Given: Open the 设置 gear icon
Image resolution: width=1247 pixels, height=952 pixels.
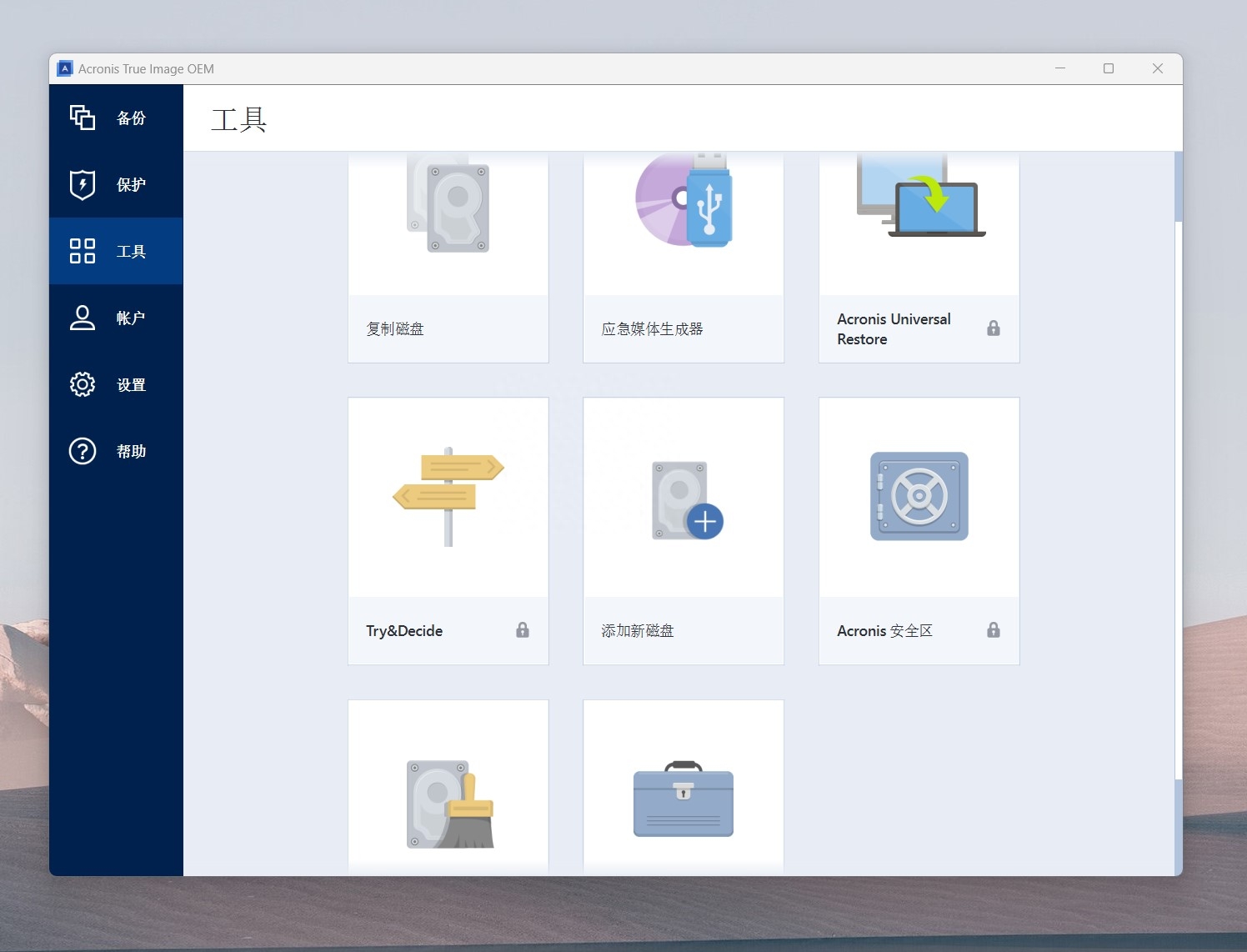Looking at the screenshot, I should tap(82, 384).
